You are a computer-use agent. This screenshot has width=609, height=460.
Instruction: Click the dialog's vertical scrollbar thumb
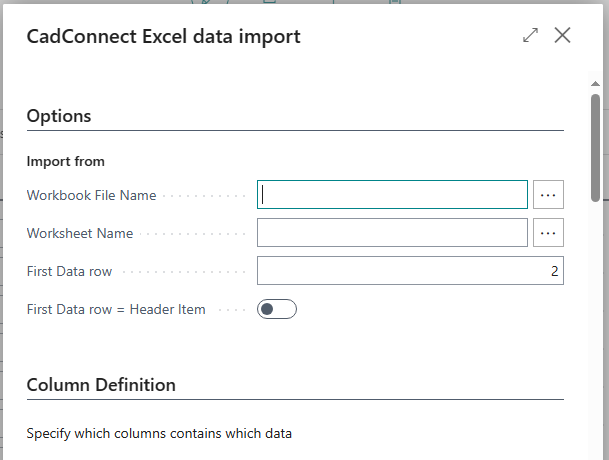tap(596, 145)
